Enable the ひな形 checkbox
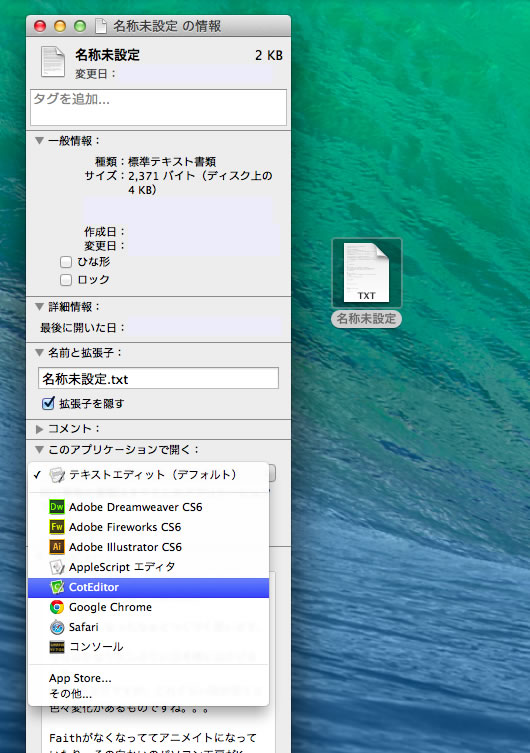Screen dimensions: 530x753 pos(66,262)
